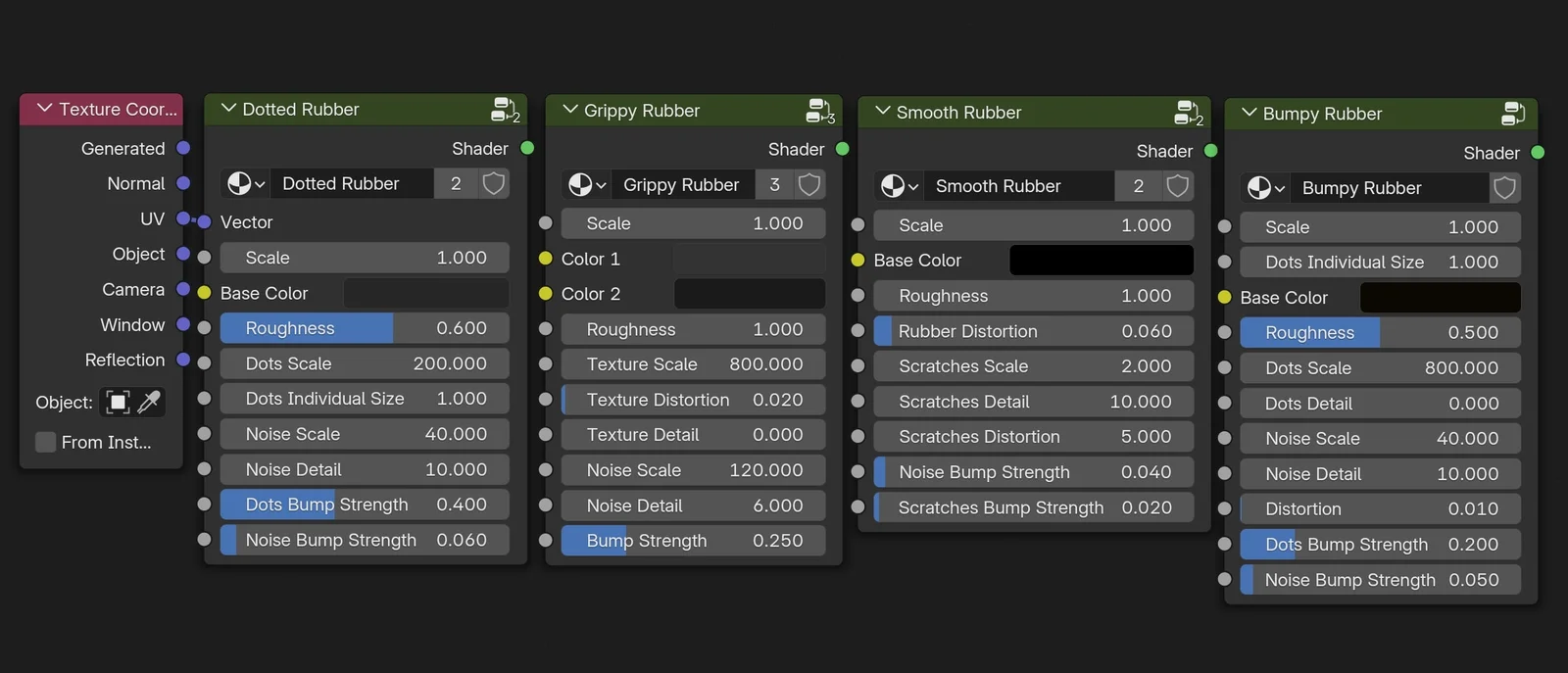This screenshot has height=673, width=1568.
Task: Click user count 3 on Grippy Rubber
Action: click(x=774, y=184)
